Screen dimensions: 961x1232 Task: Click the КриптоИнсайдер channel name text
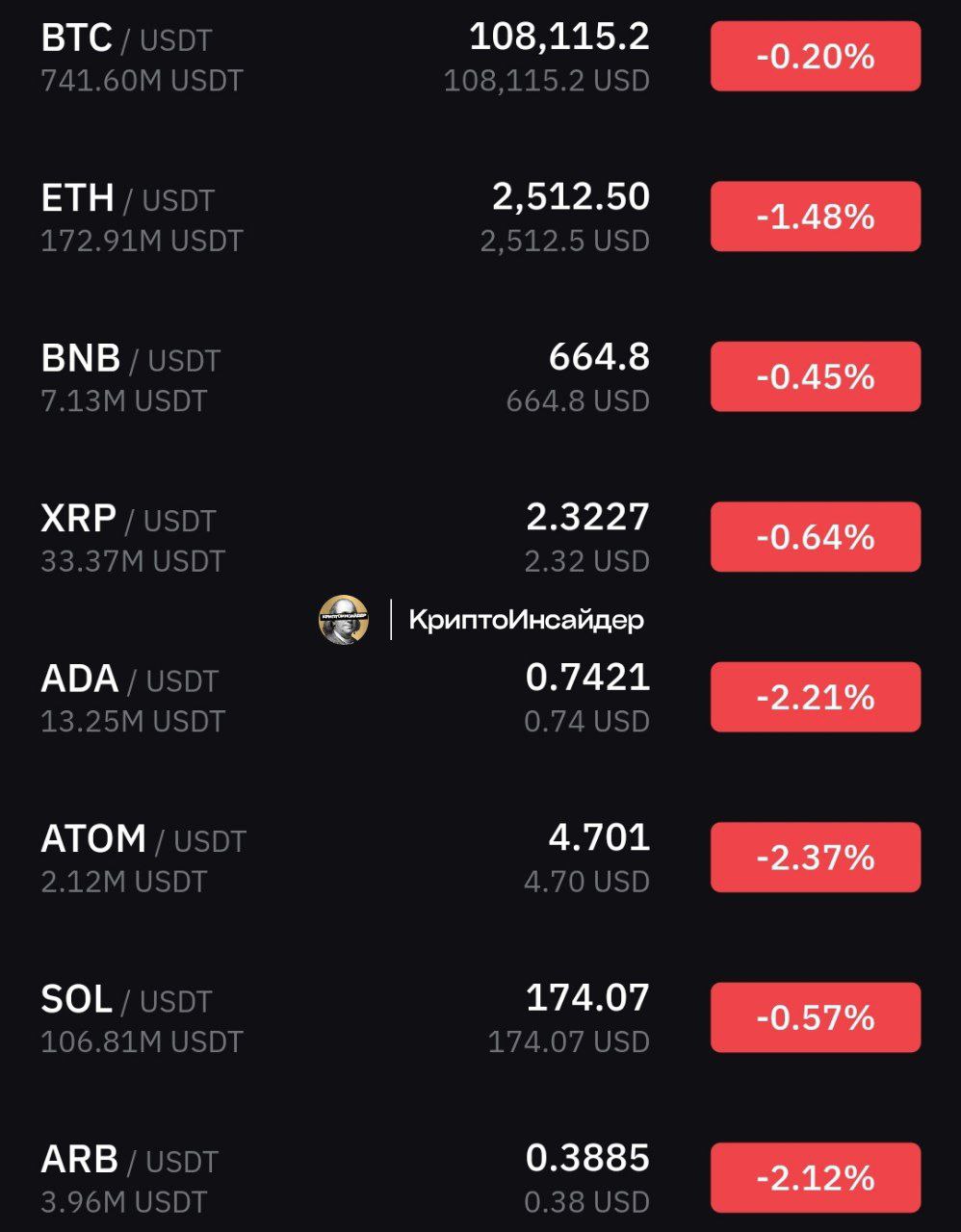tap(526, 620)
